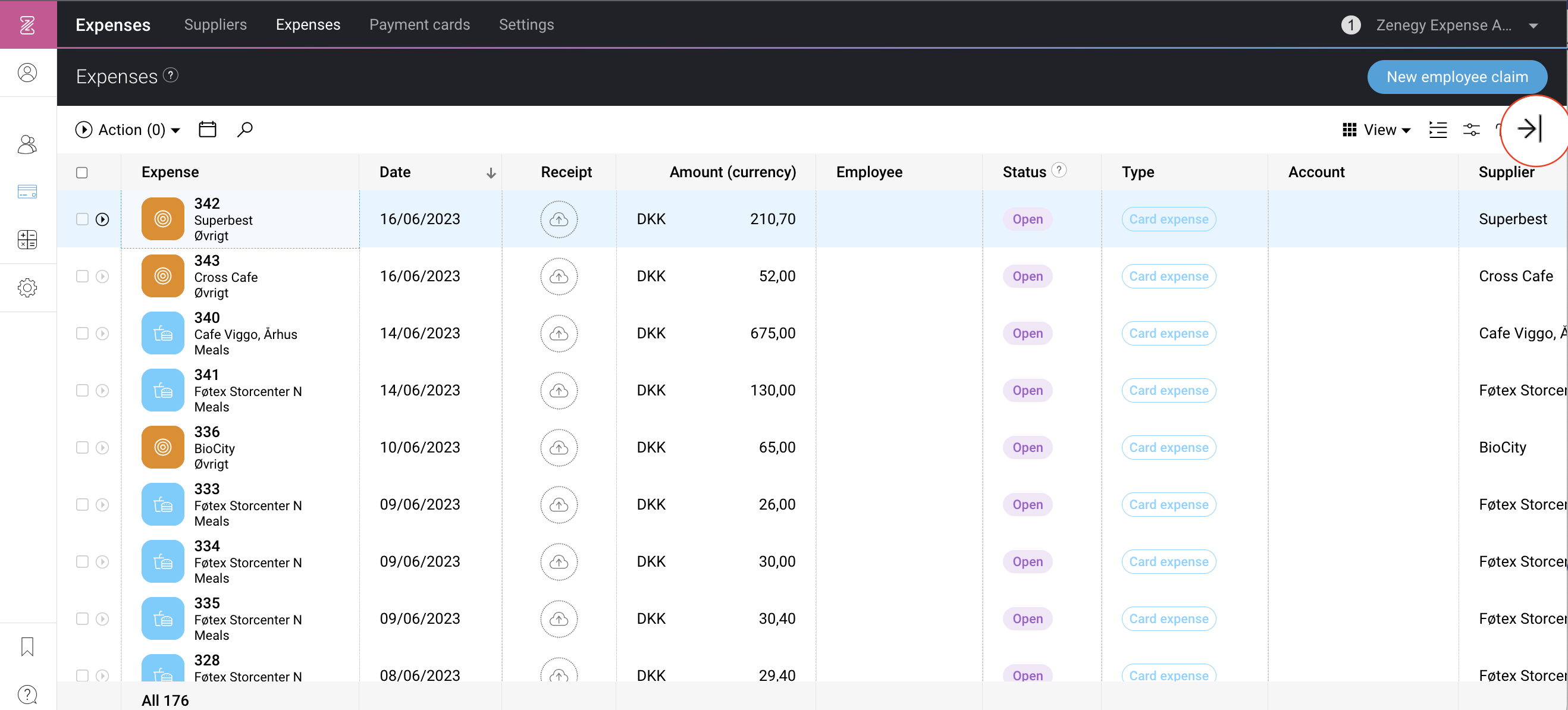Click the help icon beside Expenses title

coord(171,76)
